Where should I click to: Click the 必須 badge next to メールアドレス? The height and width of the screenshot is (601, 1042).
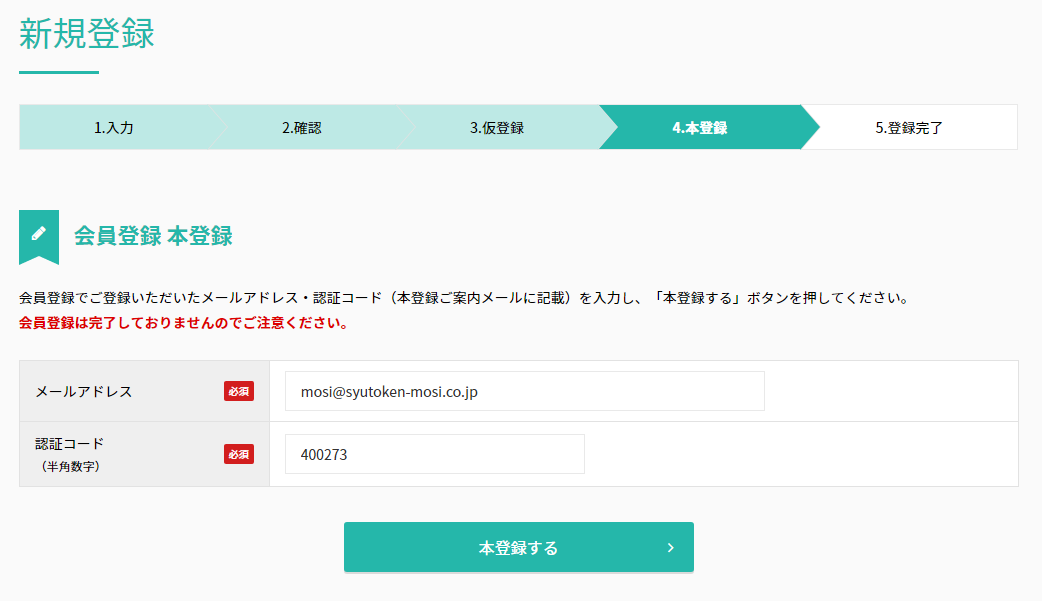click(x=239, y=391)
